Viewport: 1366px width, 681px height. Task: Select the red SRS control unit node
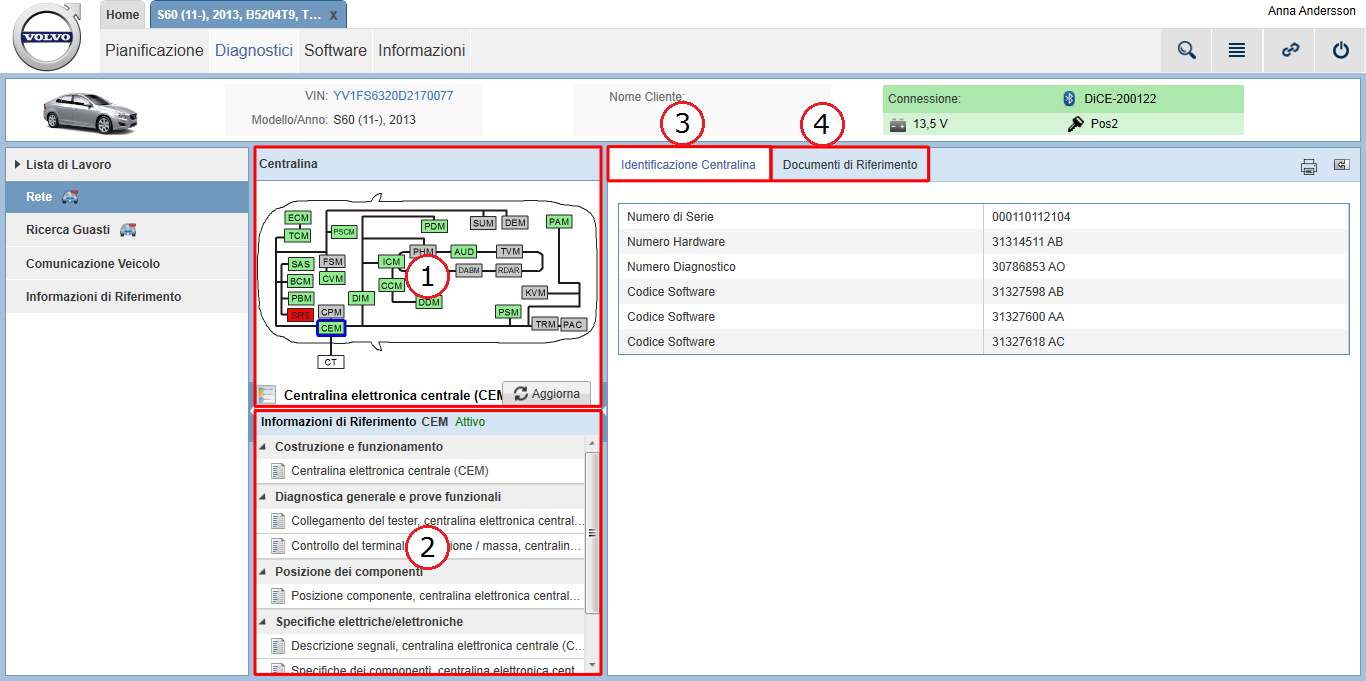point(301,315)
